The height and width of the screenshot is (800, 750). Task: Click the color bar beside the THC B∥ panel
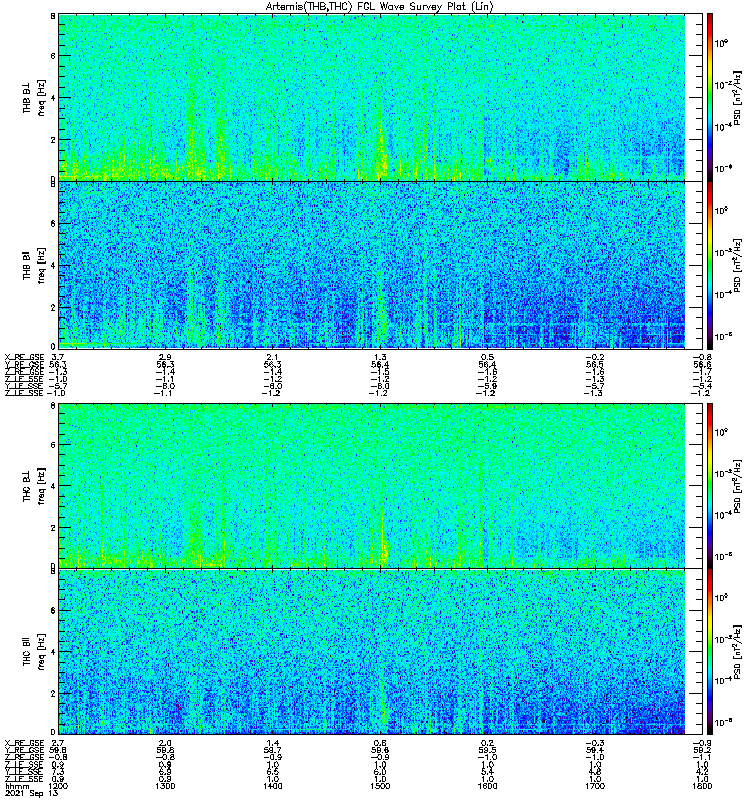710,652
